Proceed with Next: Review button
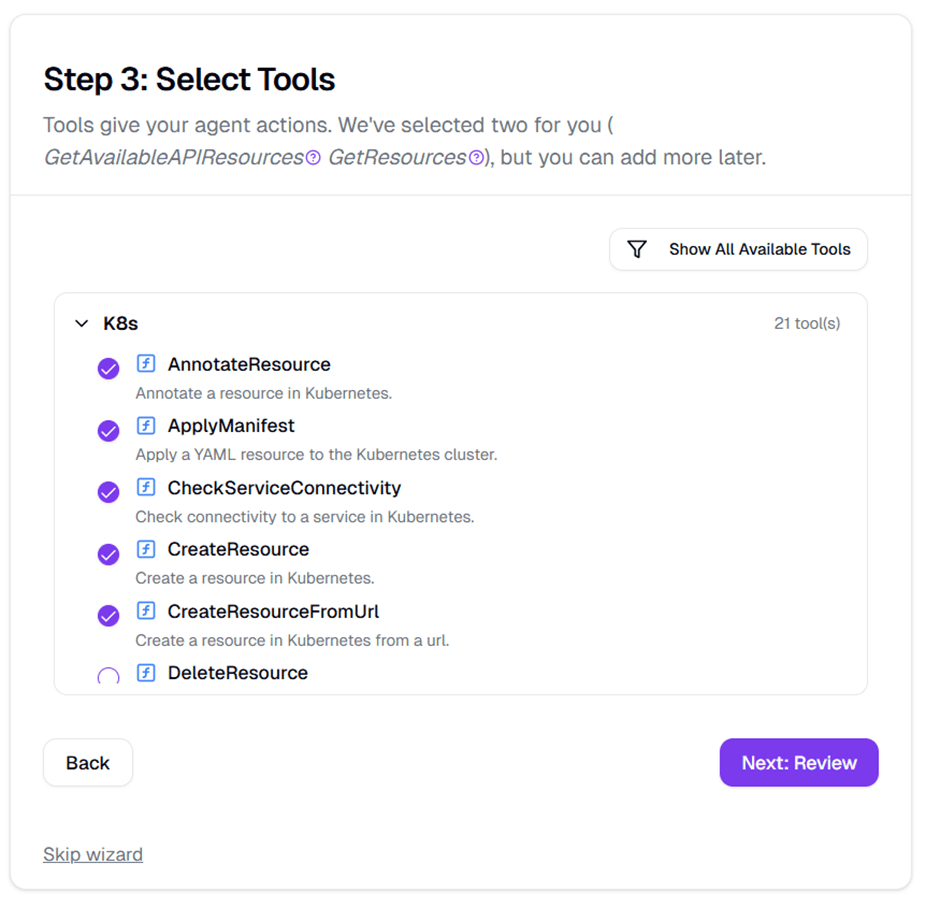Screen dimensions: 940x907 (798, 763)
